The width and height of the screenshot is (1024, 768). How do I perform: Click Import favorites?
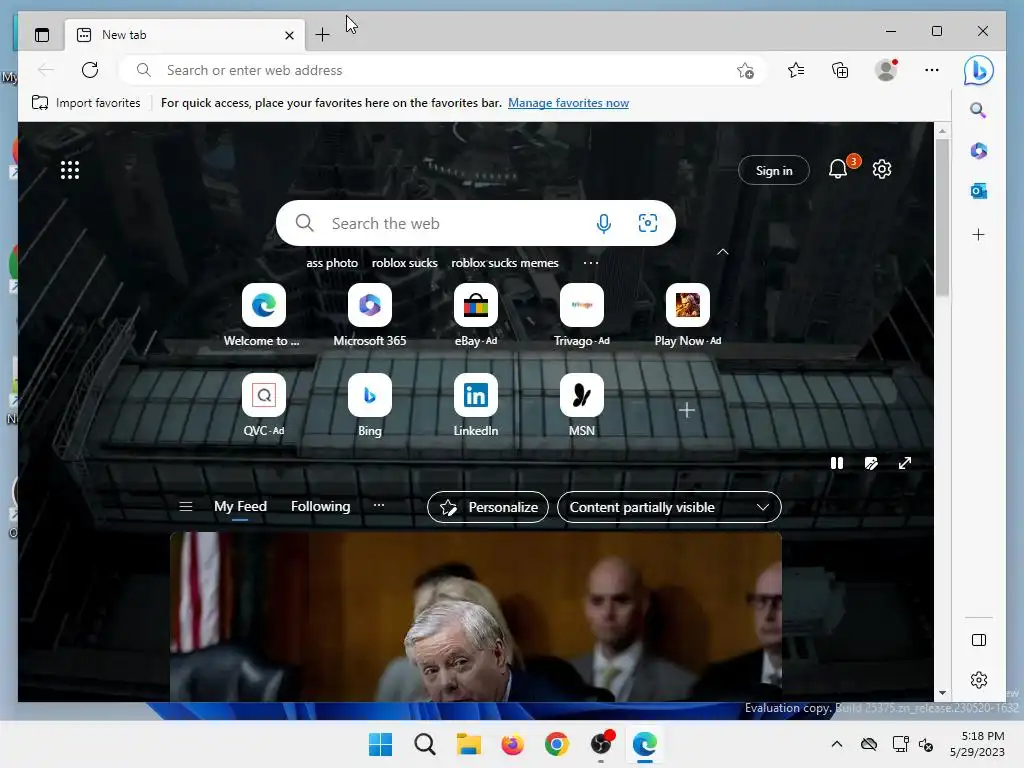[86, 103]
